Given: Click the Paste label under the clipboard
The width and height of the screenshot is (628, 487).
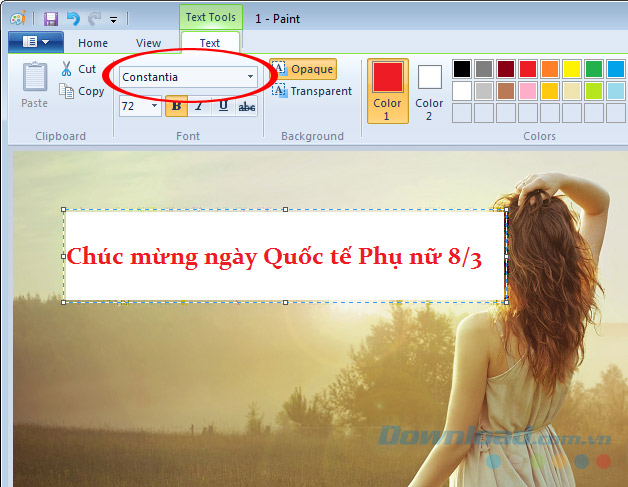Looking at the screenshot, I should 34,103.
